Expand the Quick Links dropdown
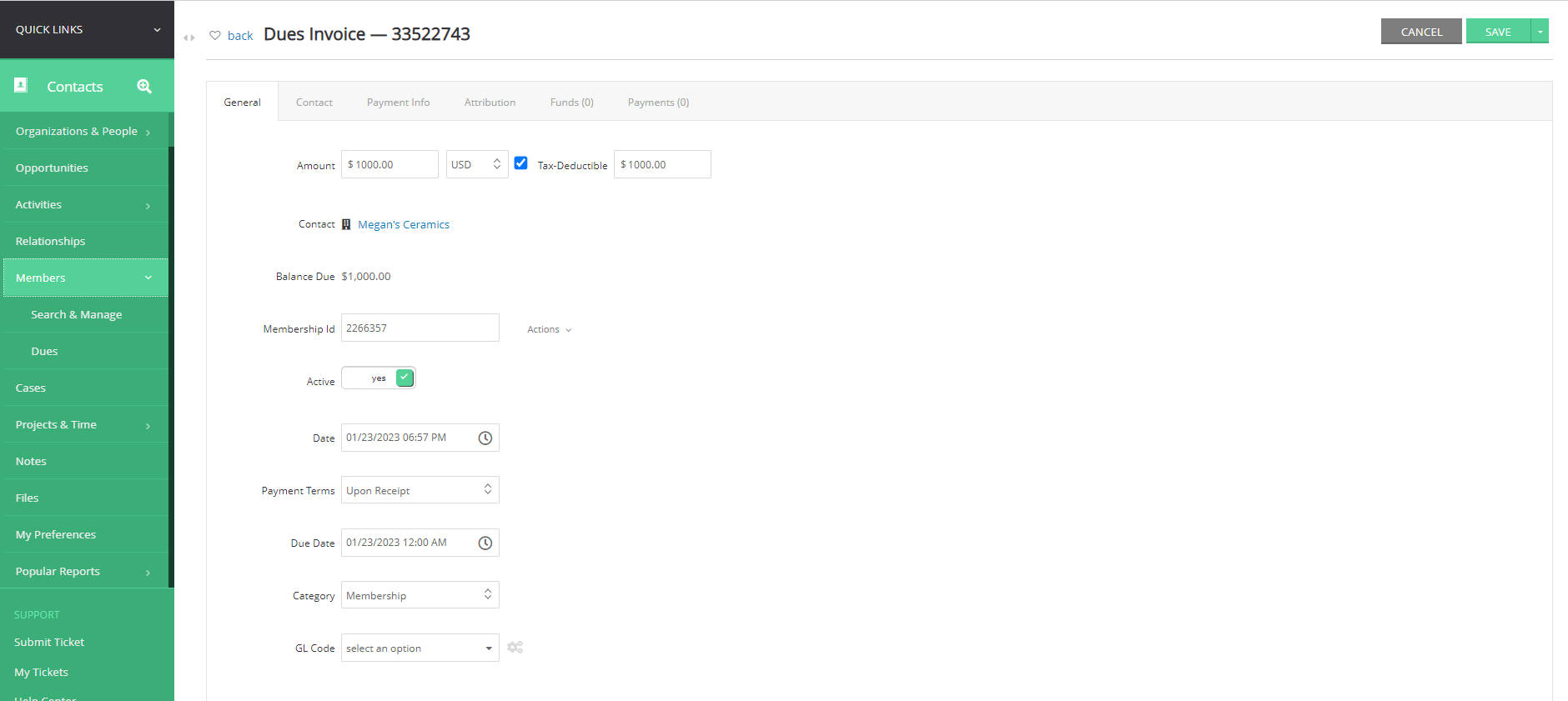Screen dimensions: 1568x701 click(87, 29)
